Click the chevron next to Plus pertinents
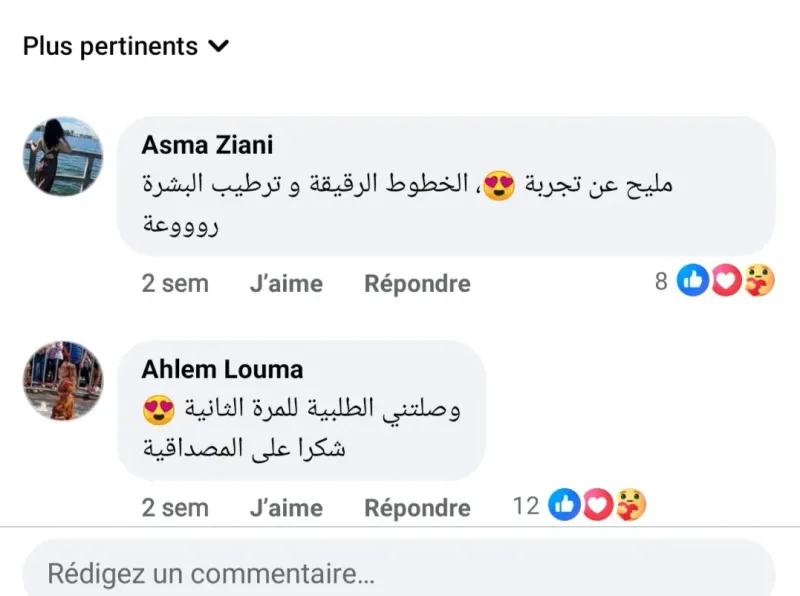The image size is (800, 596). (218, 46)
